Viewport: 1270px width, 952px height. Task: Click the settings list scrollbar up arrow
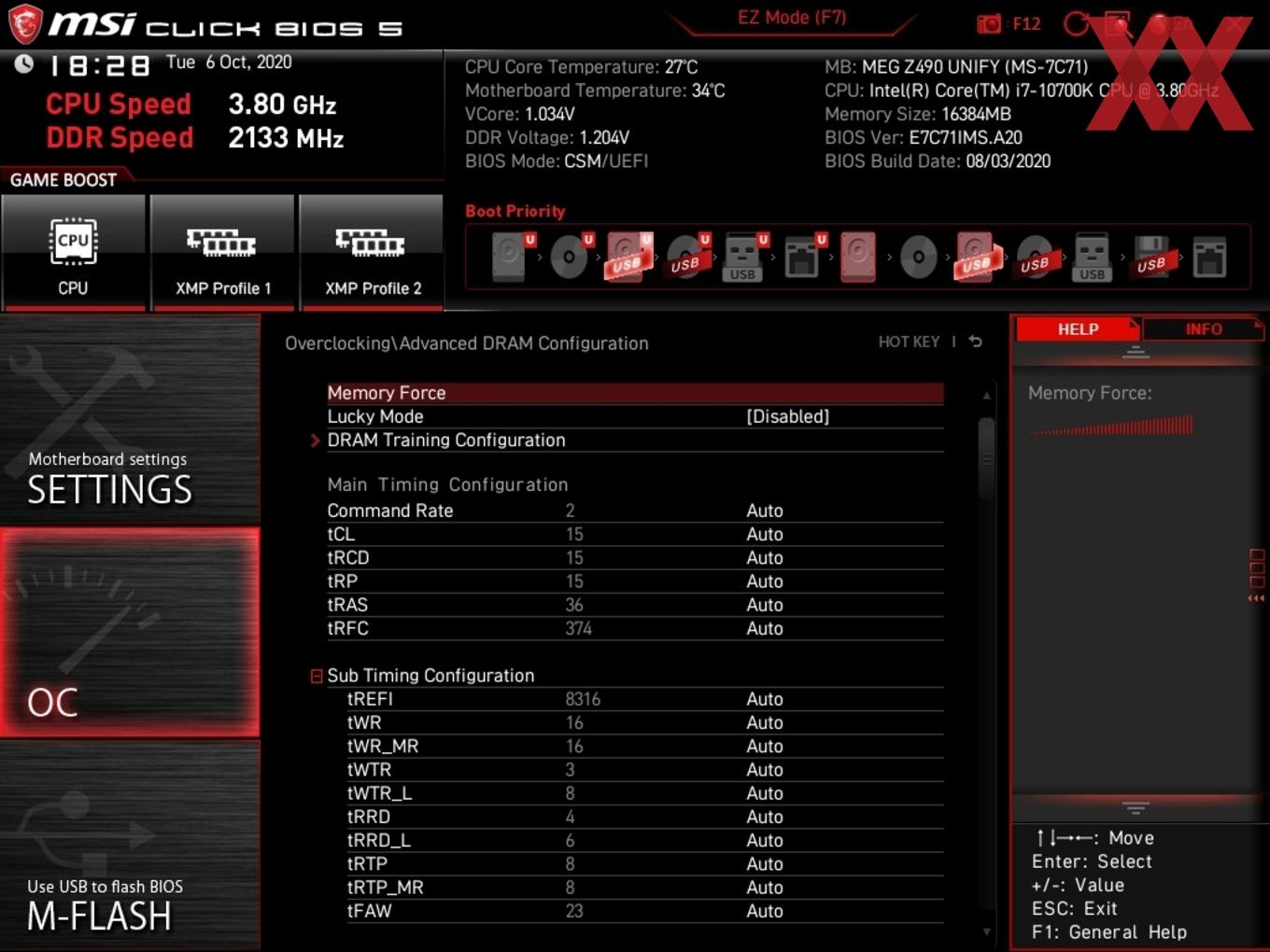[x=986, y=396]
